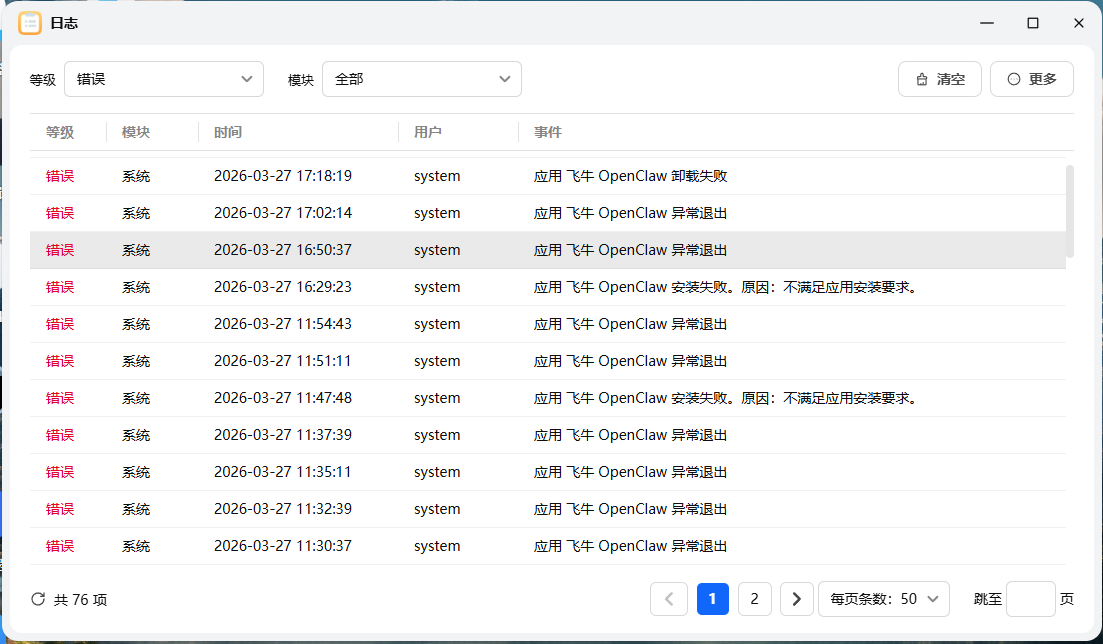Screen dimensions: 1103x644
Task: Click the 跳至 page number input field
Action: pos(1030,599)
